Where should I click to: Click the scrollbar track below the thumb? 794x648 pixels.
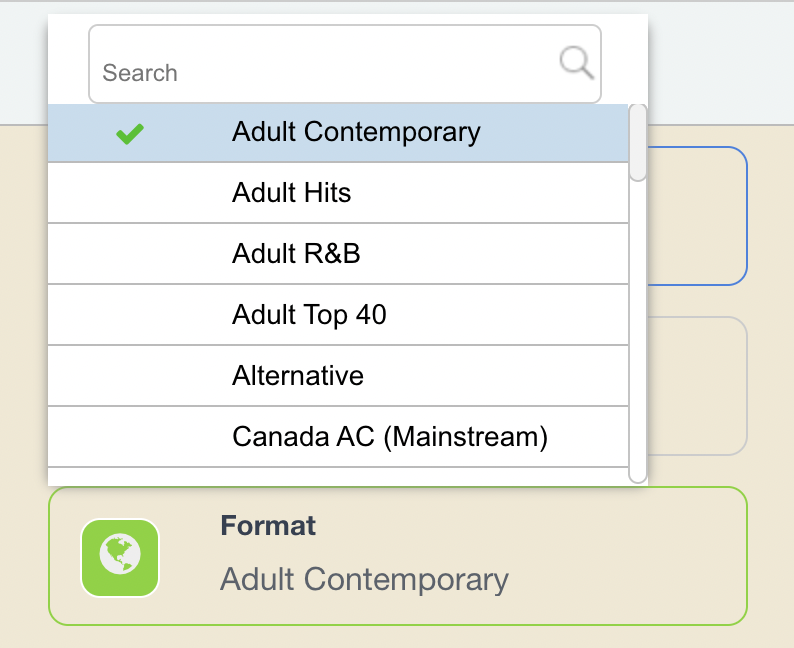(638, 332)
